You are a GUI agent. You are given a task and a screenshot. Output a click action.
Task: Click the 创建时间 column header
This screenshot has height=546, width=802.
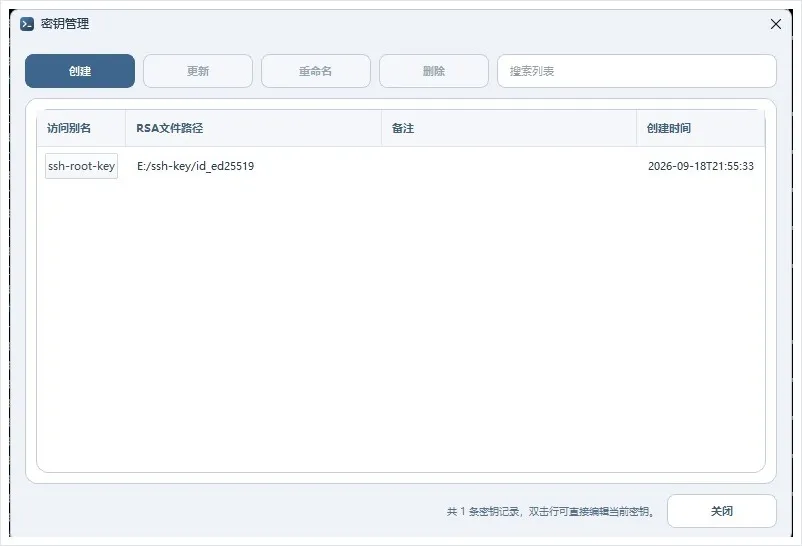pos(701,128)
